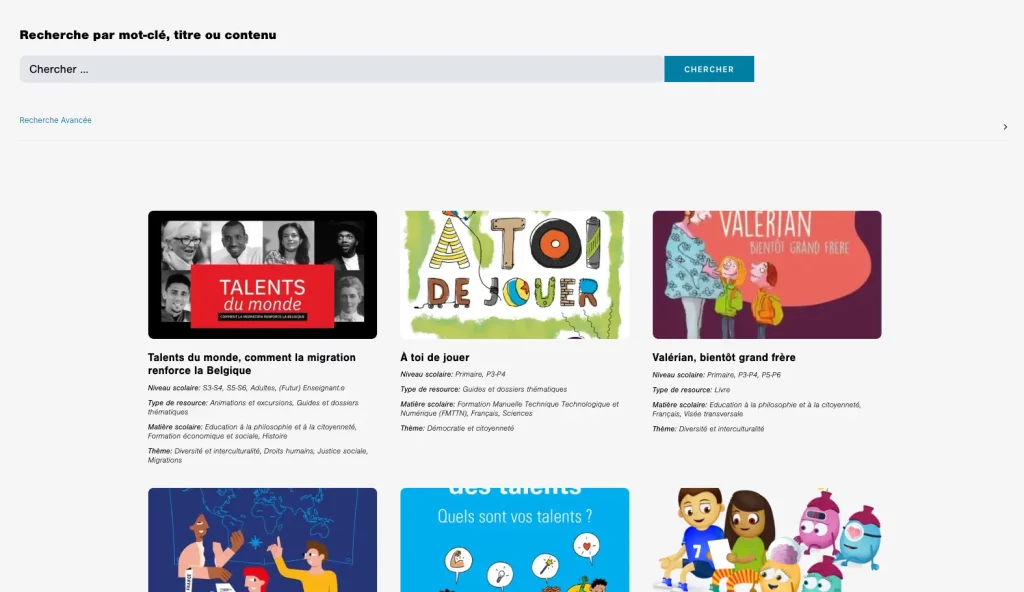Click the red TALENTS du monde banner
Screen dimensions: 1024x592
263,295
